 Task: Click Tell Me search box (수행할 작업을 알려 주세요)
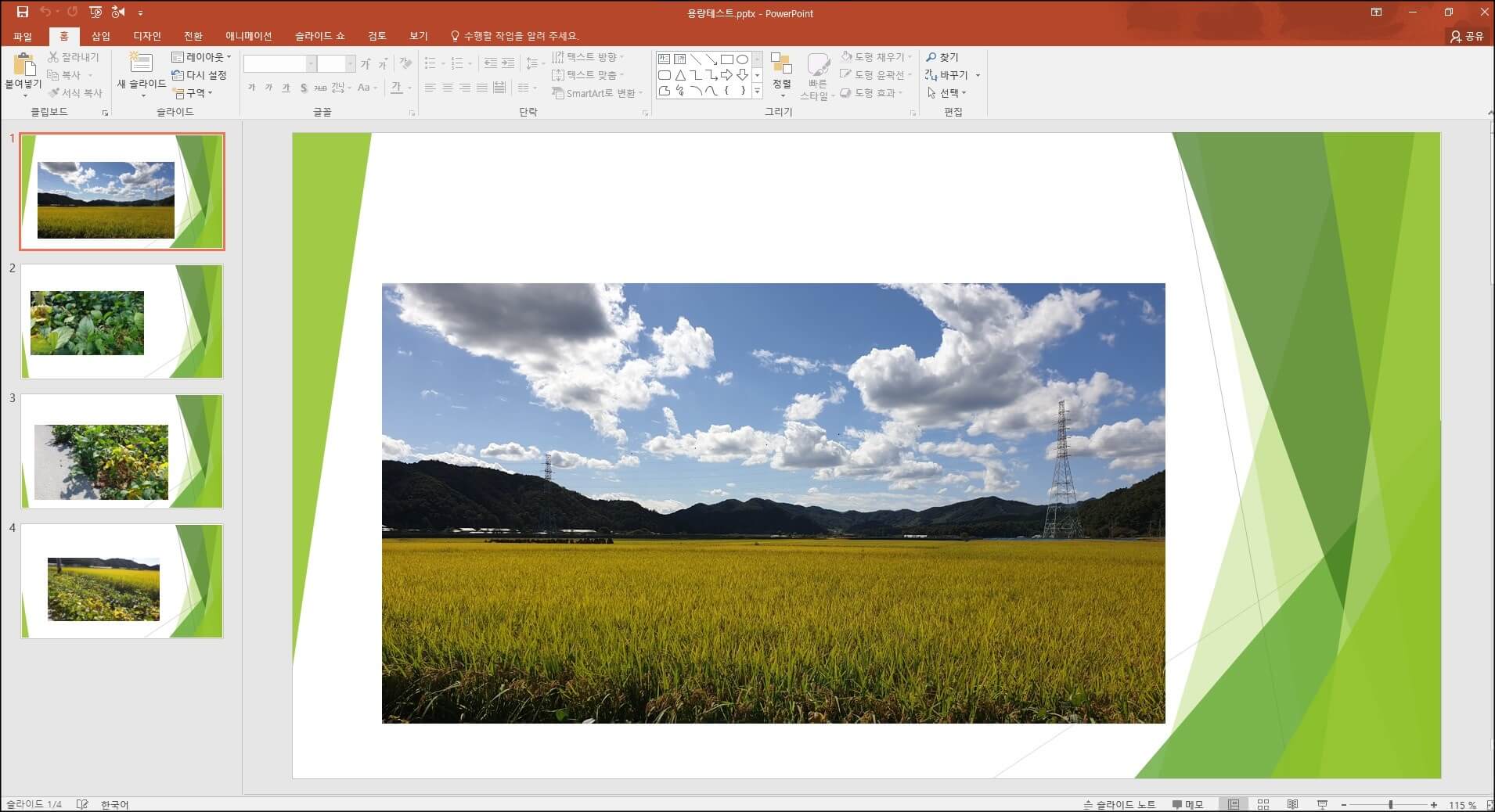pyautogui.click(x=514, y=36)
